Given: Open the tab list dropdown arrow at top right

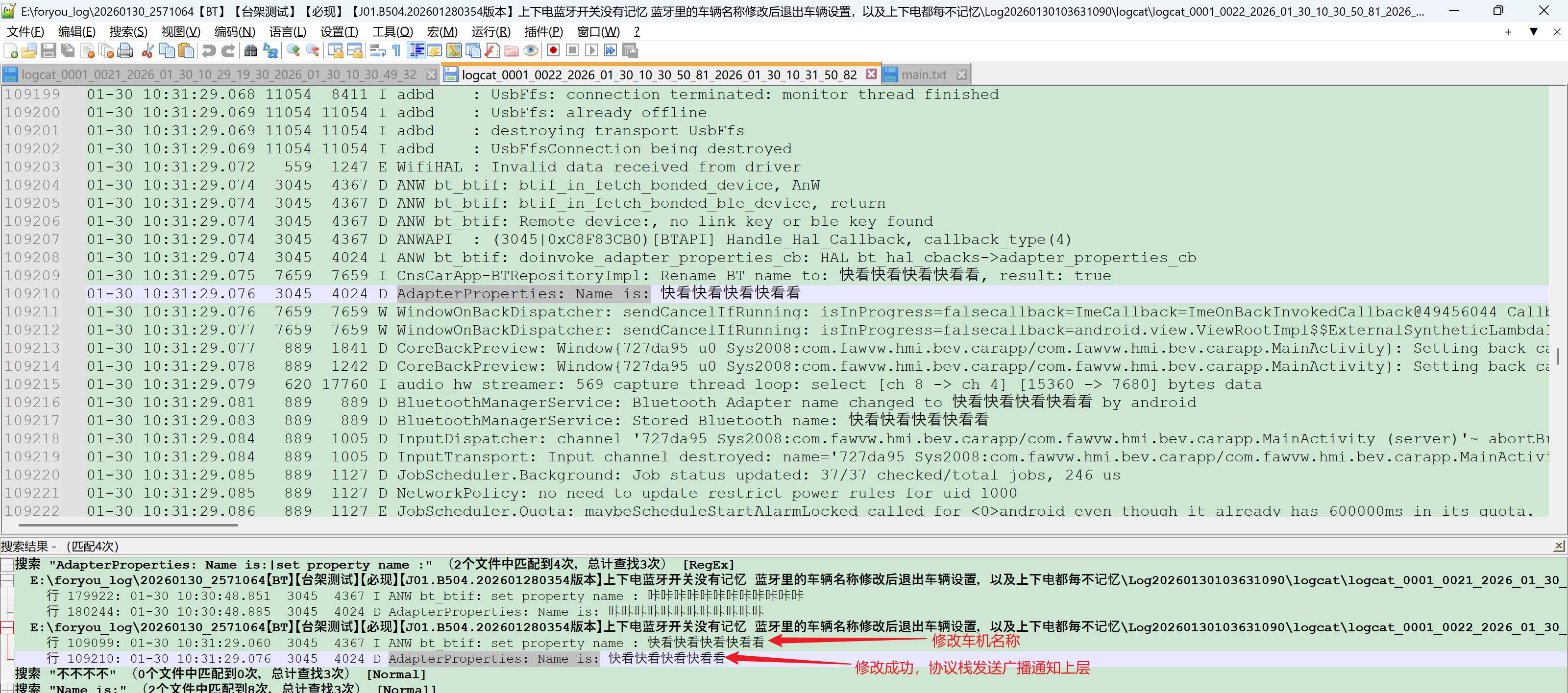Looking at the screenshot, I should (x=1533, y=32).
